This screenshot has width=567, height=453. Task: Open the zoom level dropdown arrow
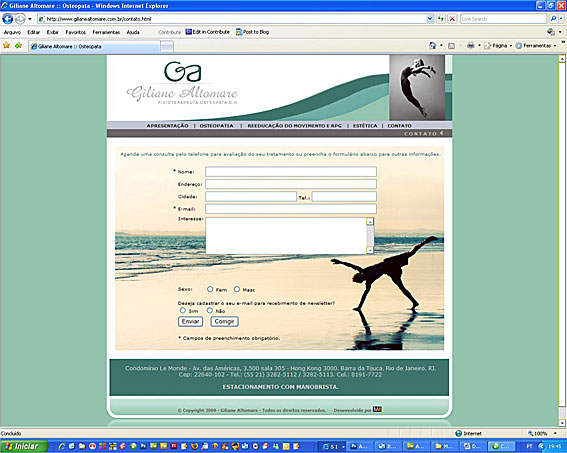(x=555, y=433)
